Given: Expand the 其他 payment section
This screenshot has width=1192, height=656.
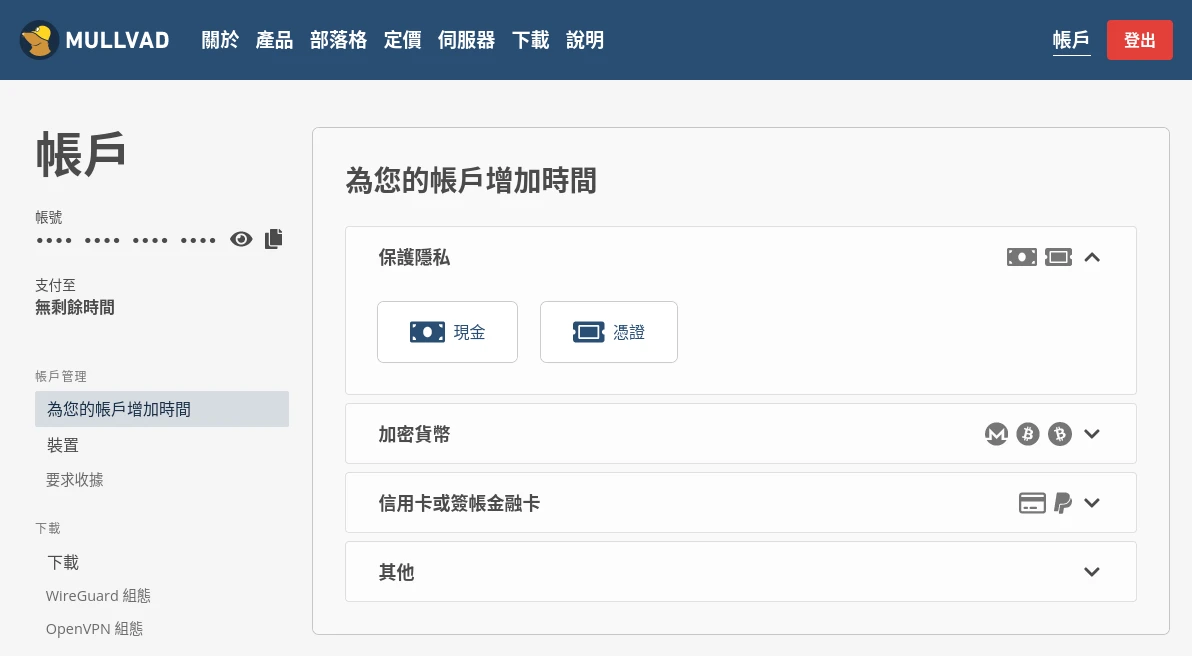Looking at the screenshot, I should click(x=1092, y=572).
